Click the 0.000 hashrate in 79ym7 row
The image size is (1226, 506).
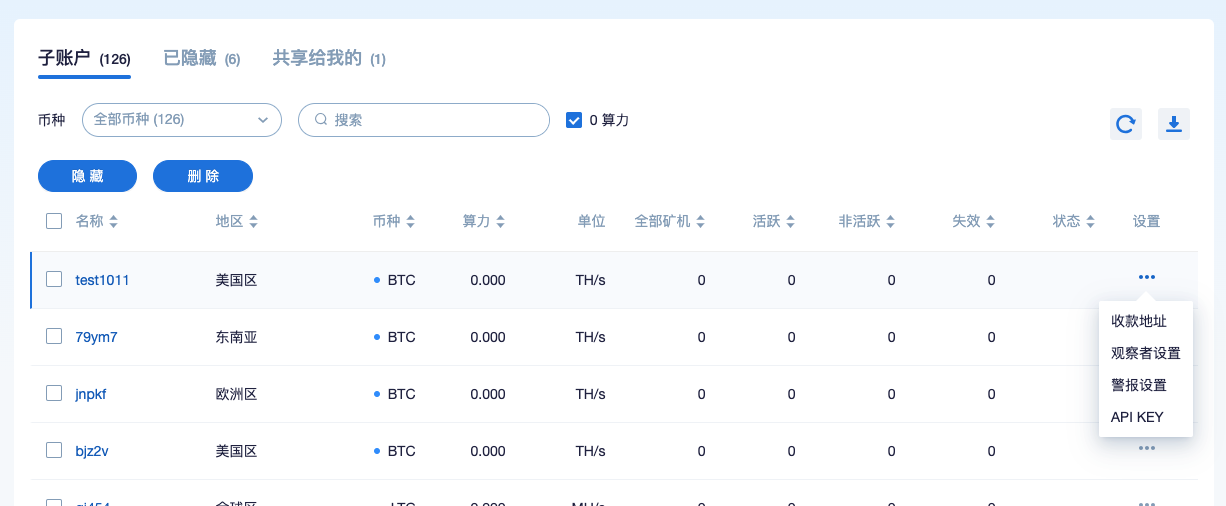488,337
